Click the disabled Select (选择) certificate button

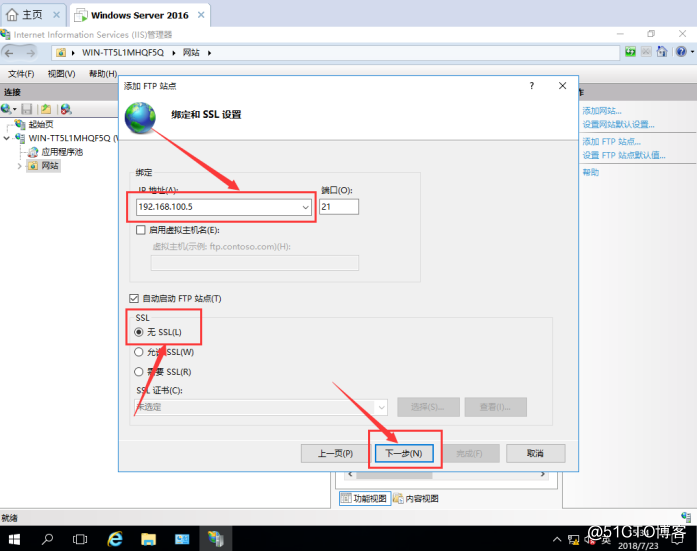point(428,407)
